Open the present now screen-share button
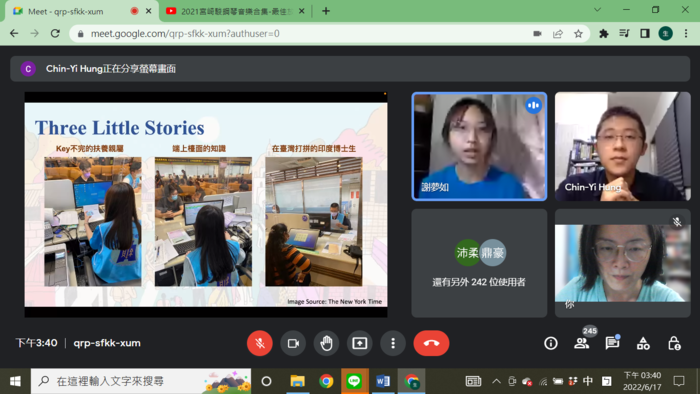This screenshot has height=394, width=700. click(x=359, y=343)
